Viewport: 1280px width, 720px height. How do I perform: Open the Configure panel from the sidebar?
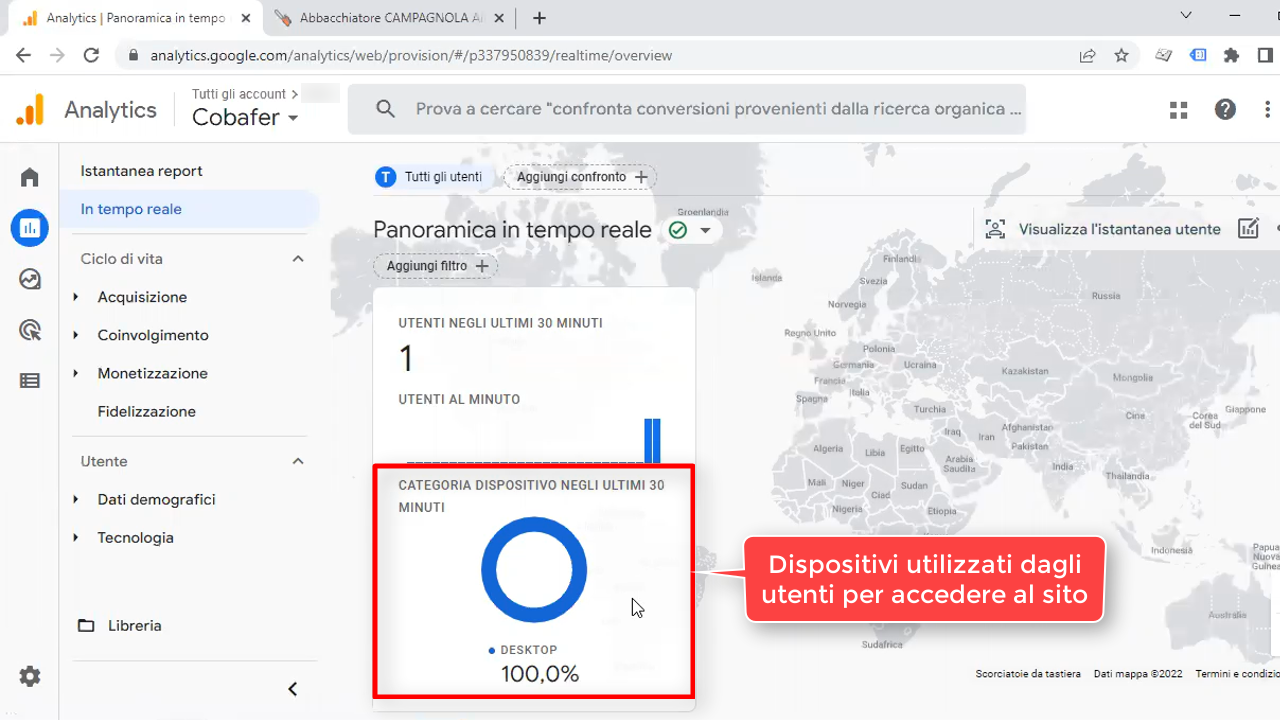(29, 380)
